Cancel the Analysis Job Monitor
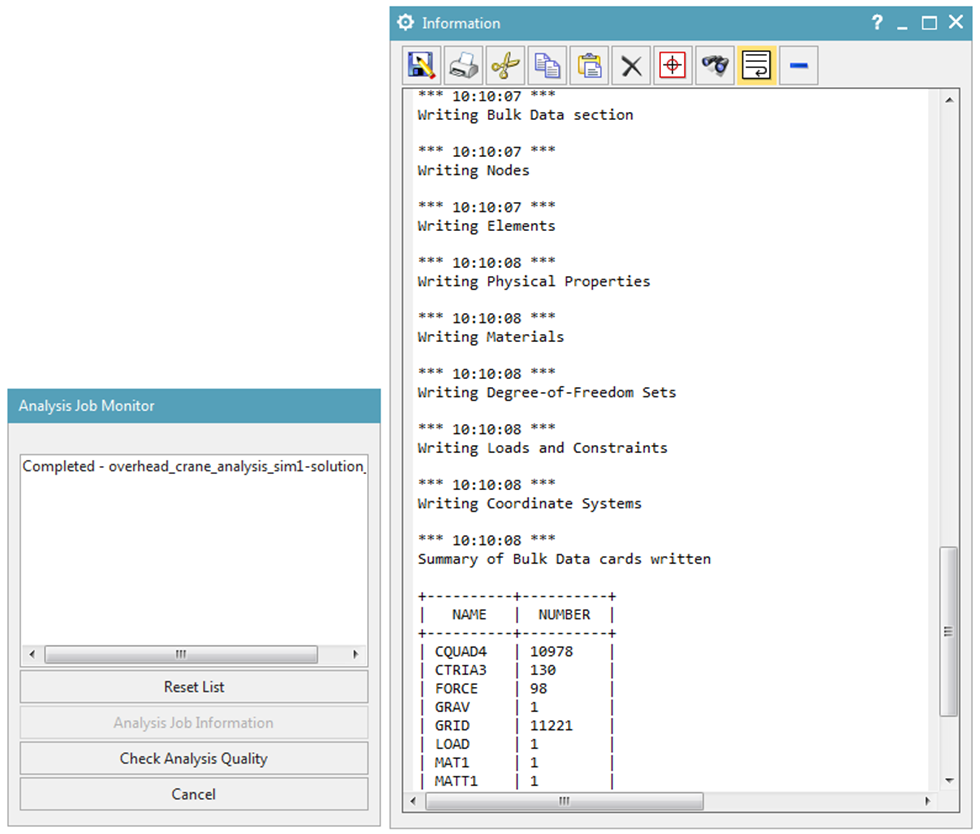This screenshot has height=834, width=980. [x=193, y=794]
